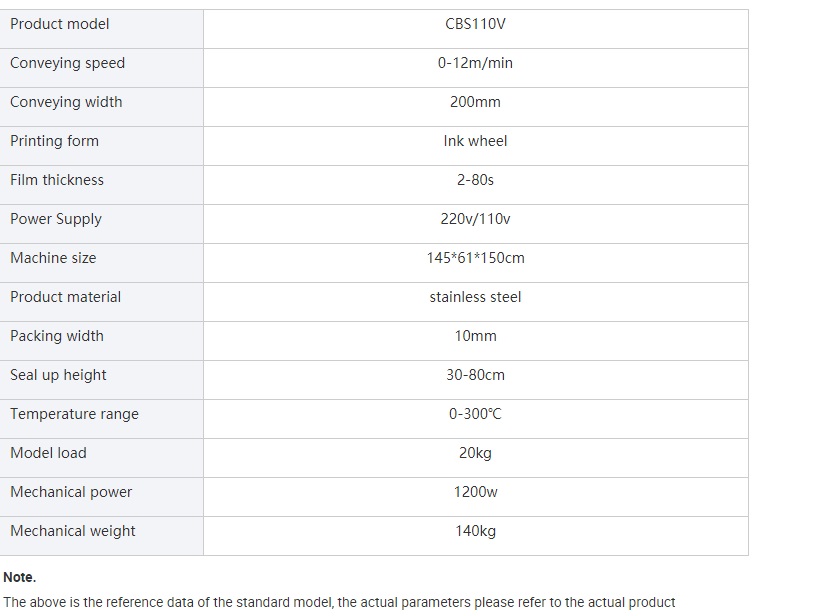Image resolution: width=828 pixels, height=616 pixels.
Task: Select the 0-12m/min speed value
Action: [475, 63]
